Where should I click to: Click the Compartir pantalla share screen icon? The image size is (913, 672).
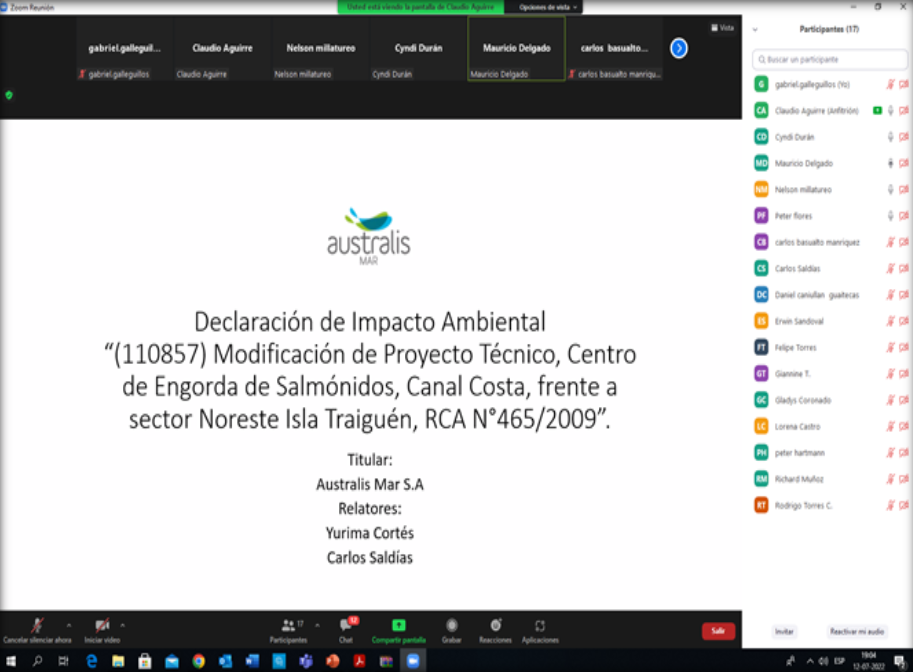click(399, 625)
